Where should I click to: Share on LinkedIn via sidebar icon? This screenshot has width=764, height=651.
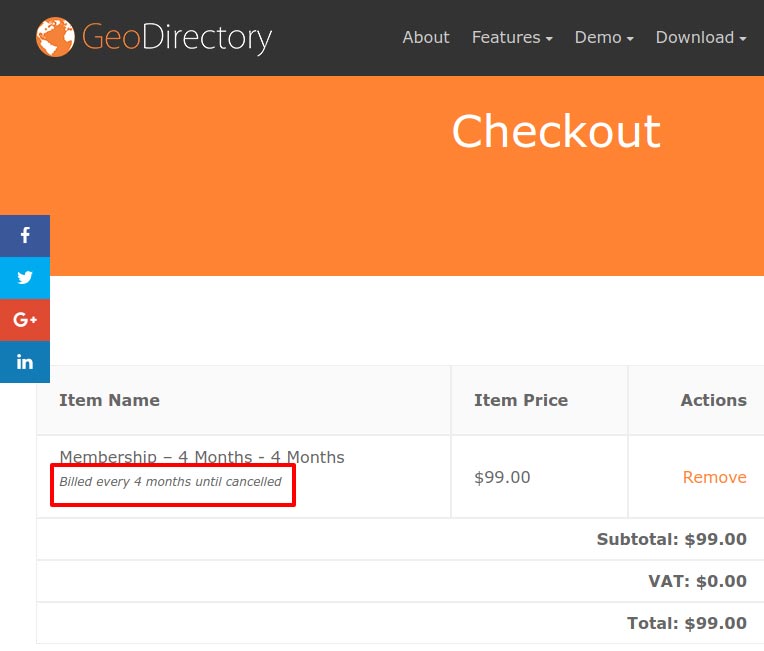[25, 362]
